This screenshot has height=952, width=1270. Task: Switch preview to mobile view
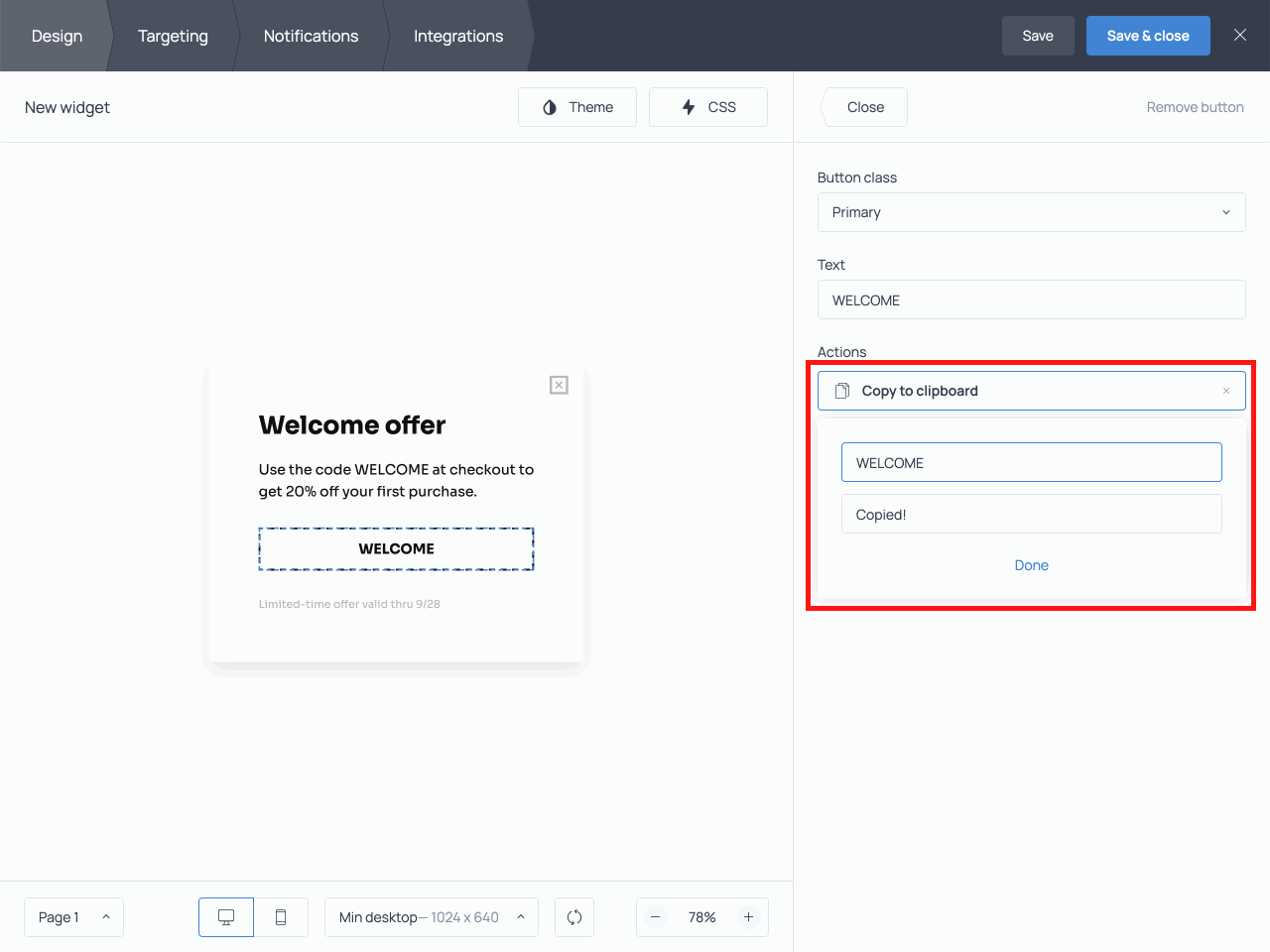(x=281, y=917)
